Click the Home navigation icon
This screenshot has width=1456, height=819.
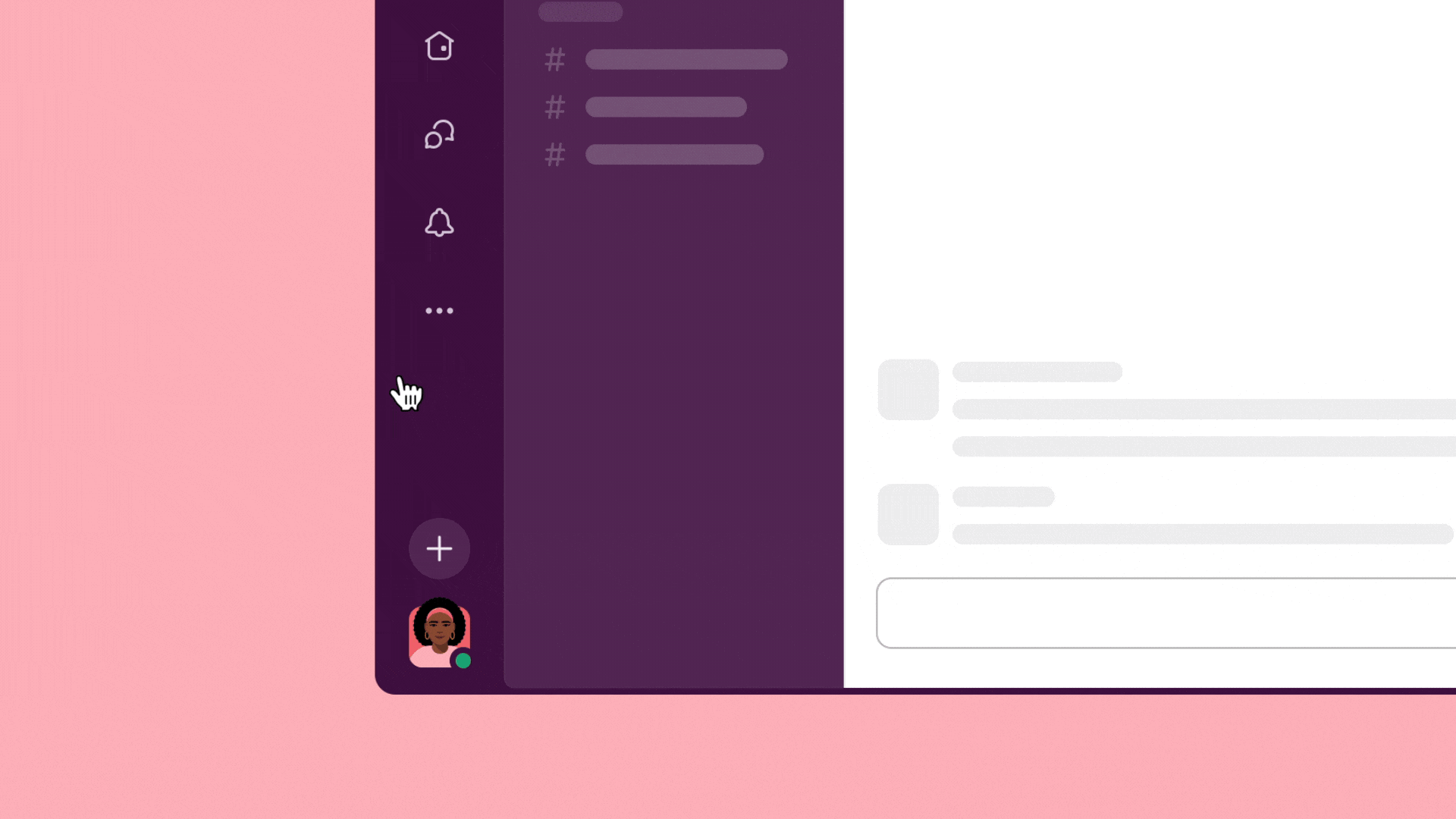439,46
